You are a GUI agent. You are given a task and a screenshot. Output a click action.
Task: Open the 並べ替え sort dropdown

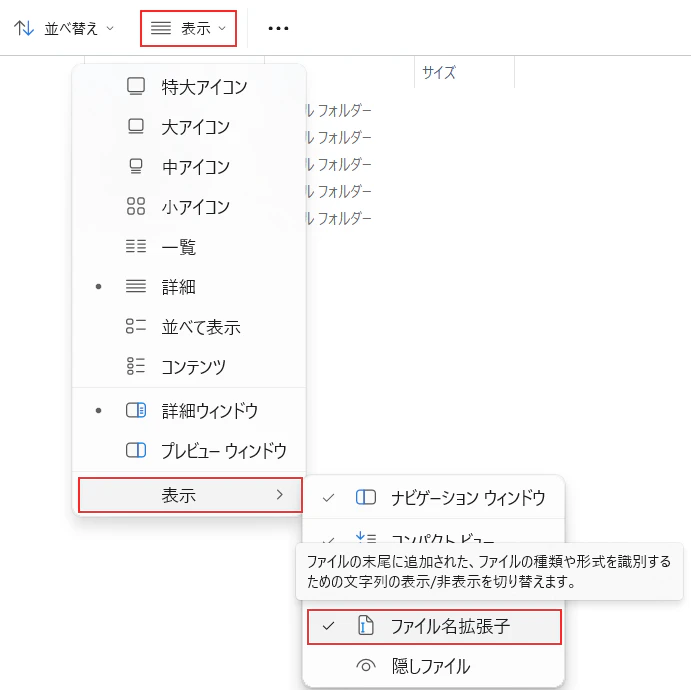(64, 29)
